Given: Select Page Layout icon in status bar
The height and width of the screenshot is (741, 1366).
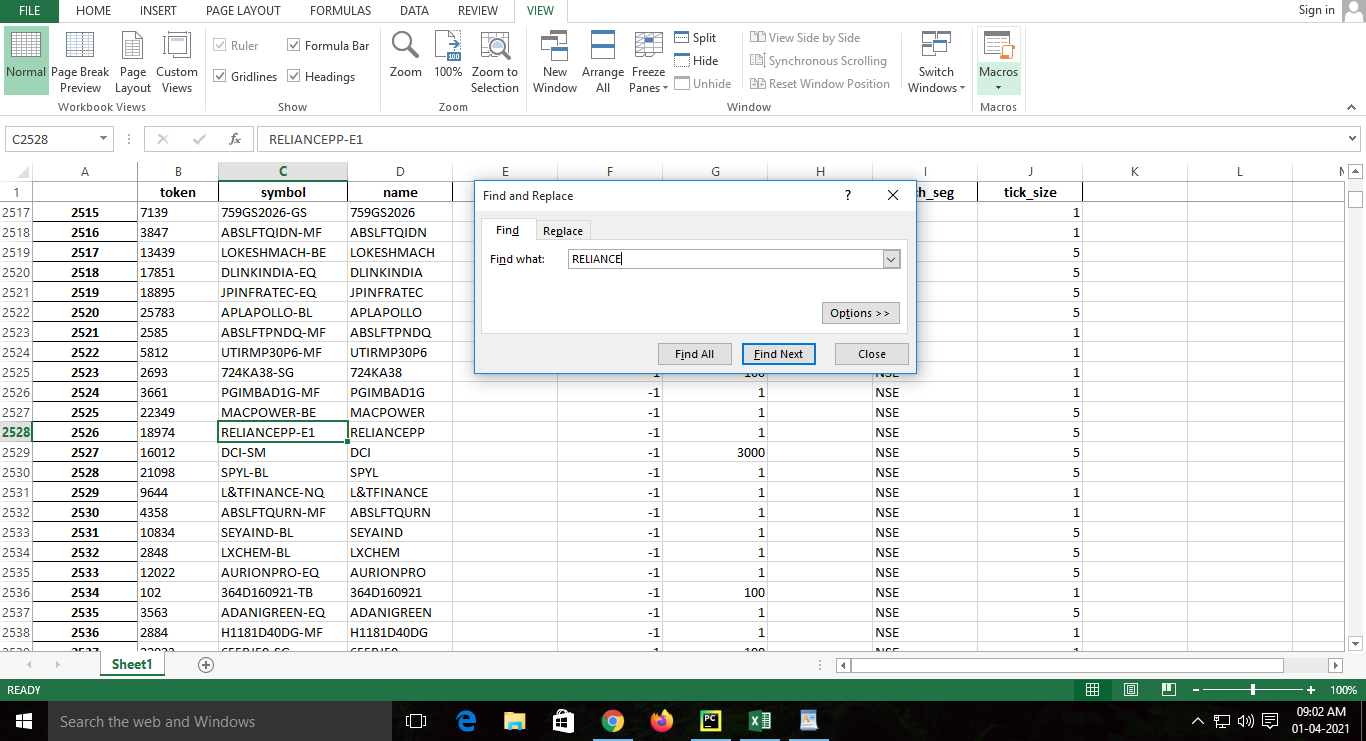Looking at the screenshot, I should 1130,690.
